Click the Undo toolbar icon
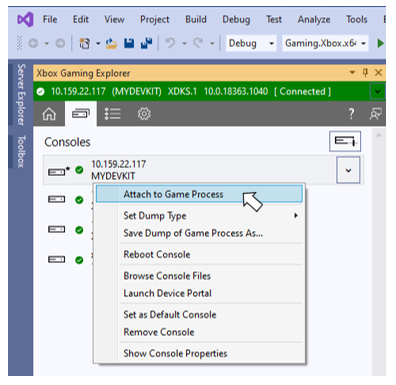The height and width of the screenshot is (385, 396). click(170, 43)
